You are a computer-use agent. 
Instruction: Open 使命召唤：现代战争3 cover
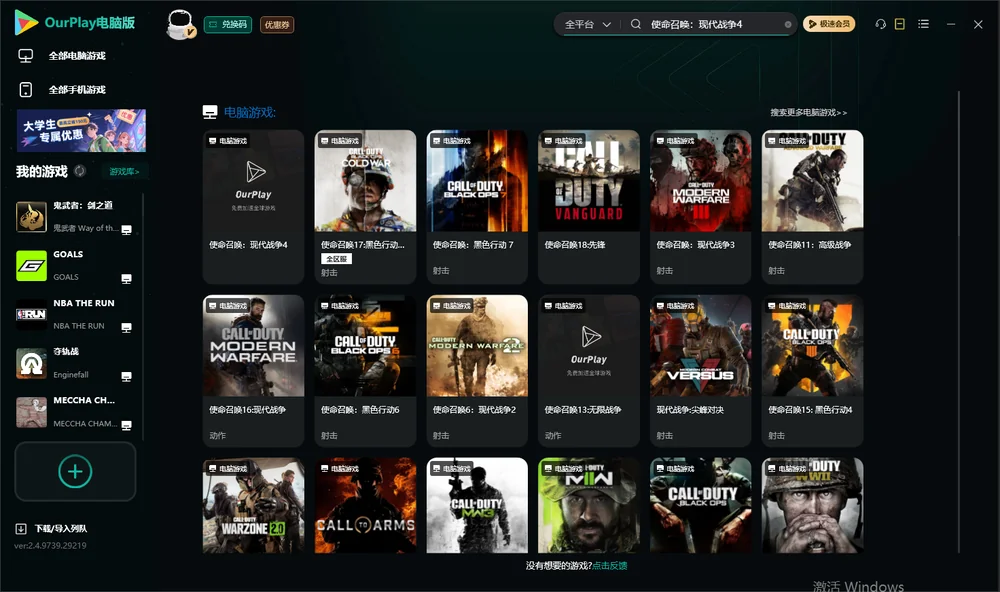click(700, 181)
